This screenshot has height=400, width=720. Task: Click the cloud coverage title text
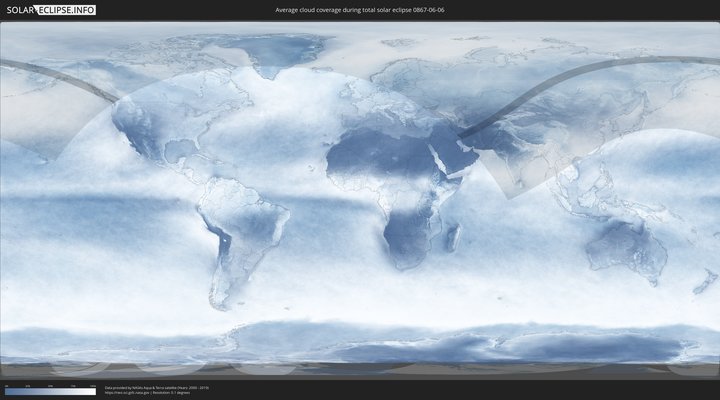[360, 10]
